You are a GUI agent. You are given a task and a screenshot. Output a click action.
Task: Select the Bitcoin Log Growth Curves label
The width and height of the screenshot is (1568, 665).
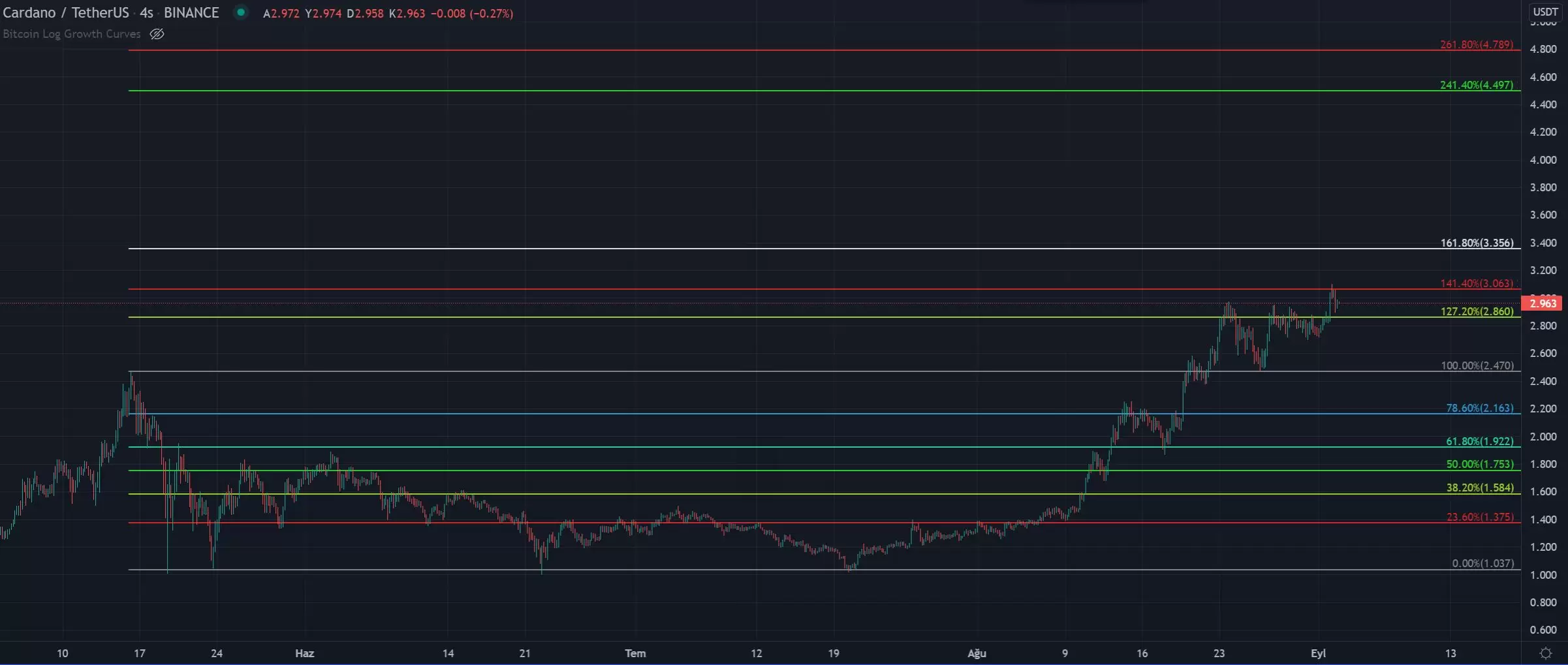tap(72, 34)
